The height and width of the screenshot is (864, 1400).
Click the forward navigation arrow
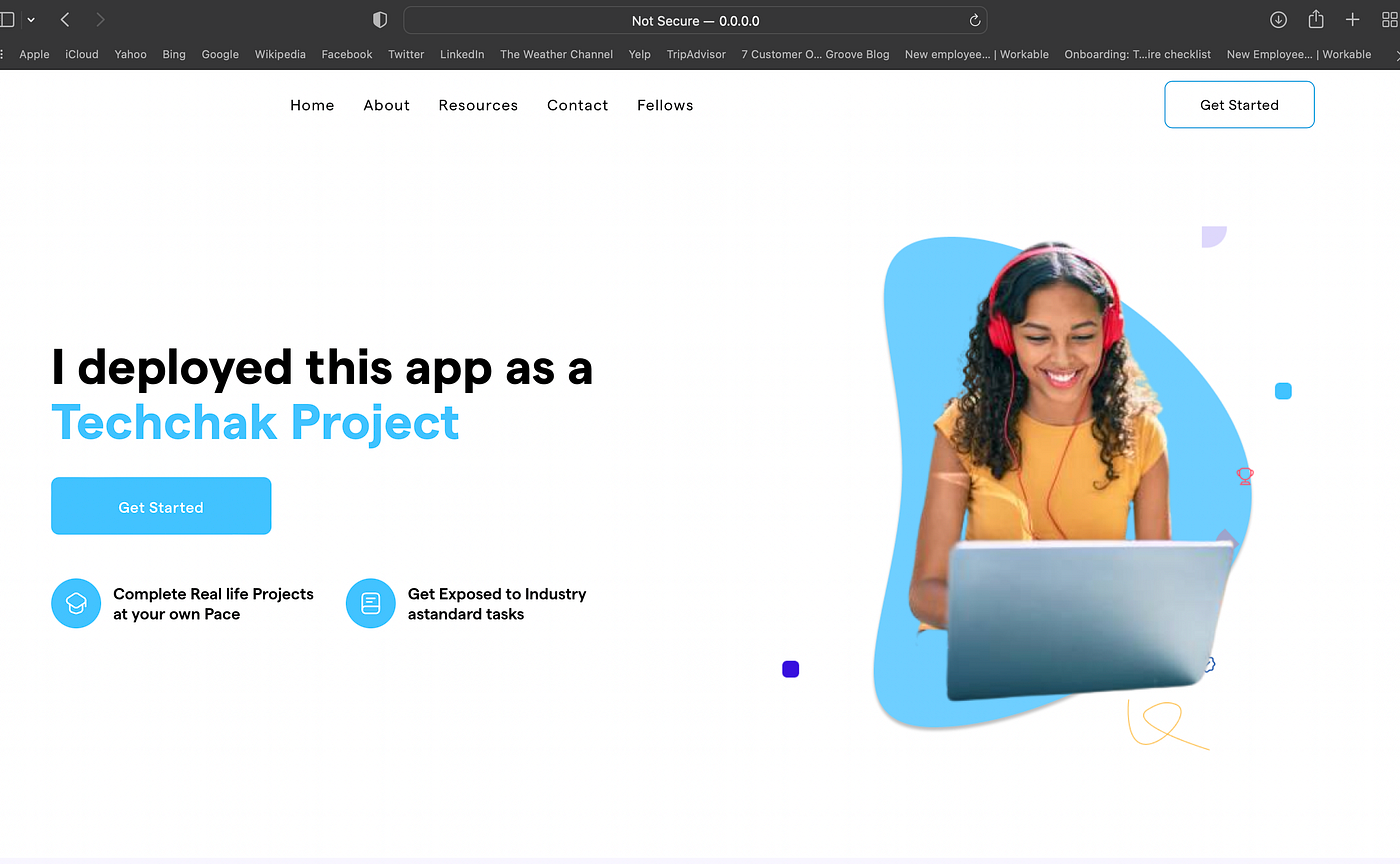tap(100, 20)
